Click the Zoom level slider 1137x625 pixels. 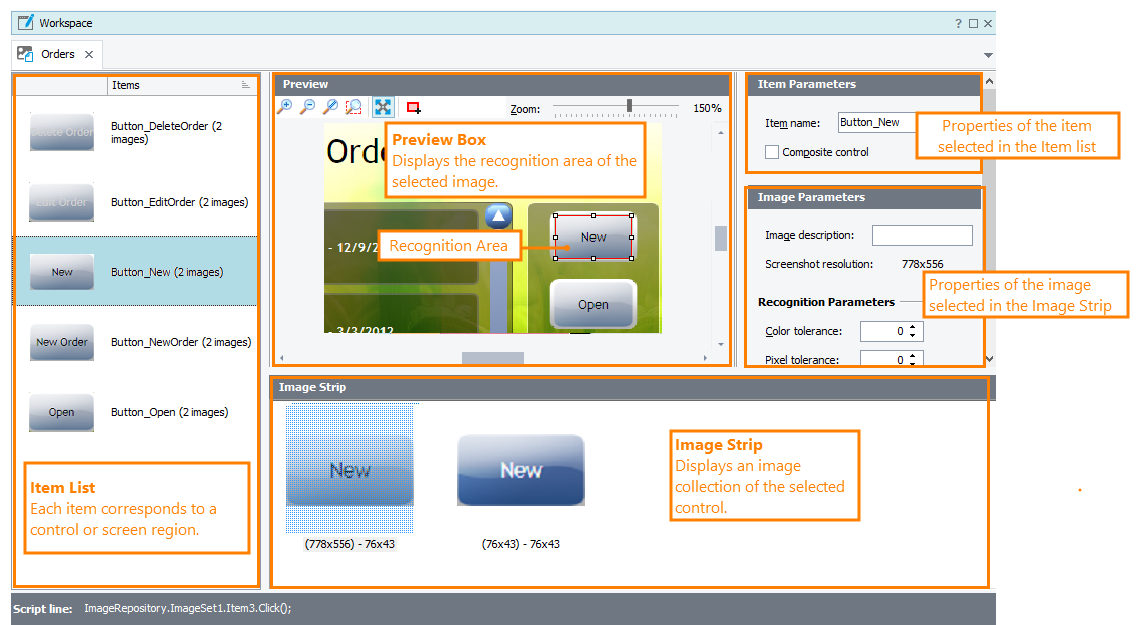(628, 107)
